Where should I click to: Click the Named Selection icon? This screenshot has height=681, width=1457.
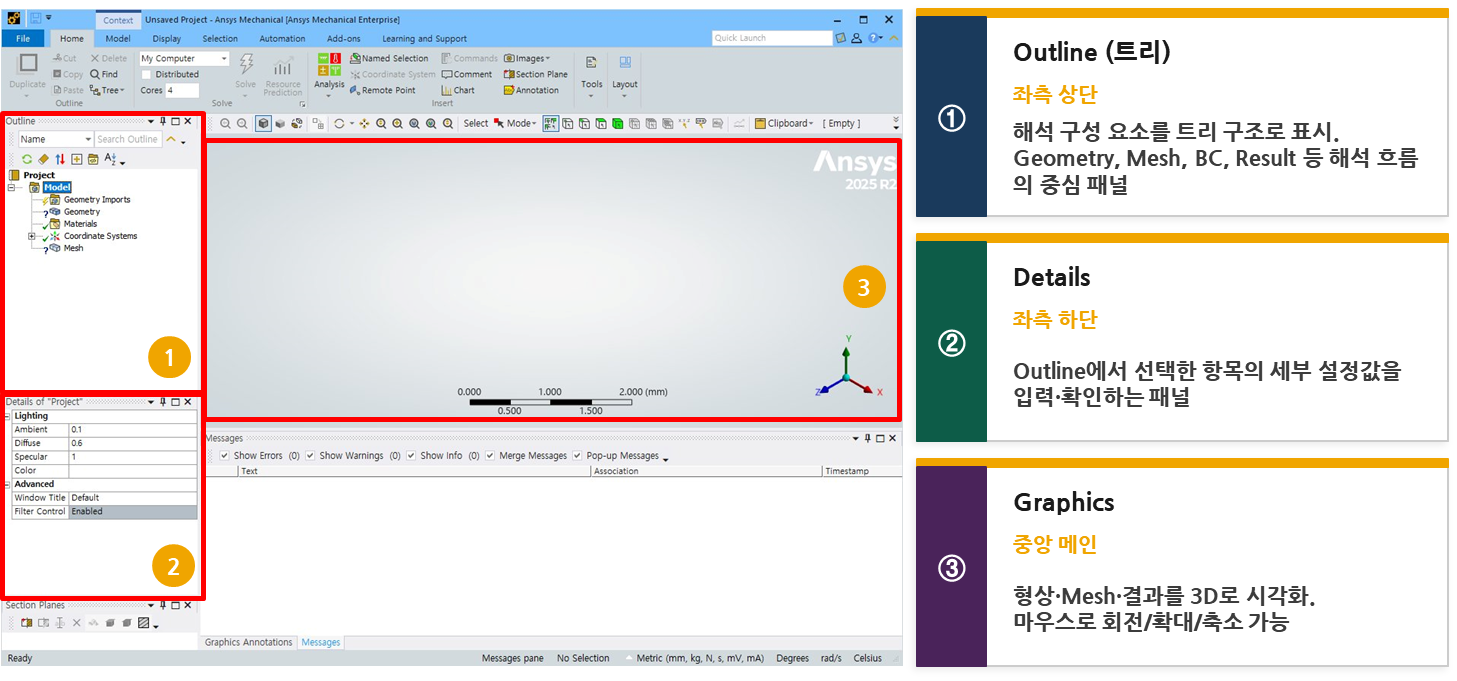[x=355, y=58]
